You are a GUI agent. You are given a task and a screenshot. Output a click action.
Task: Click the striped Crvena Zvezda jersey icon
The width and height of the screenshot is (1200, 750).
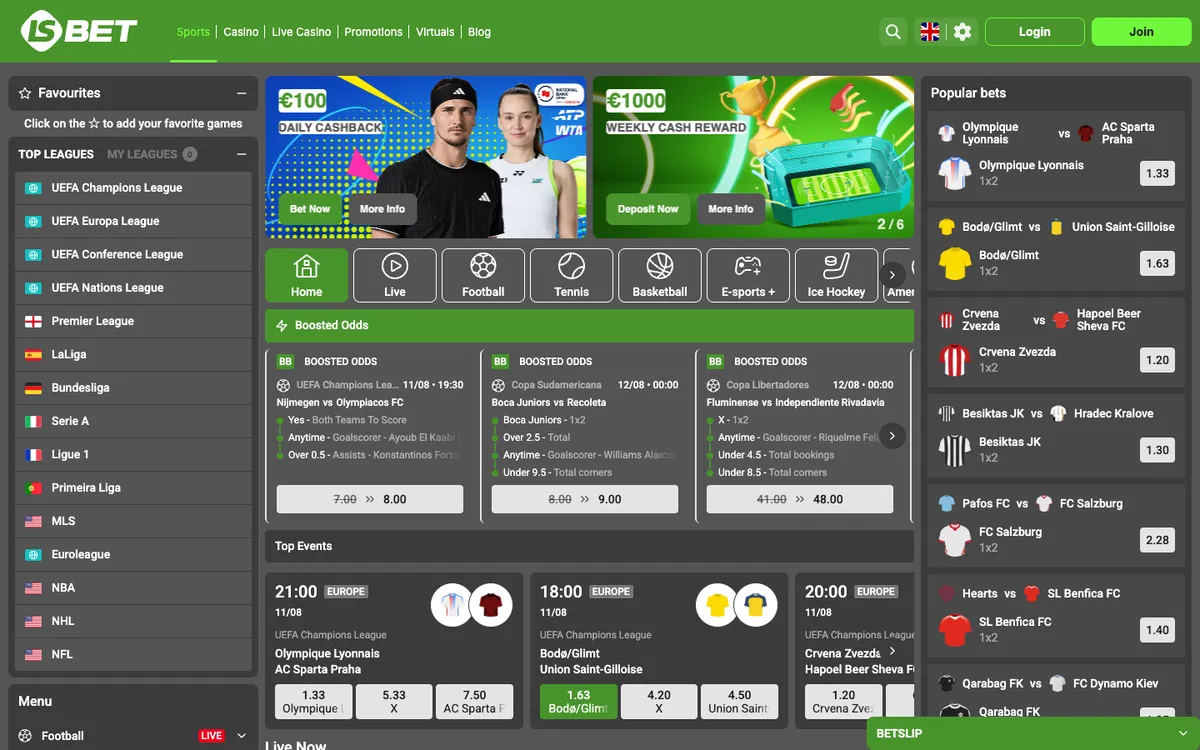(x=955, y=360)
